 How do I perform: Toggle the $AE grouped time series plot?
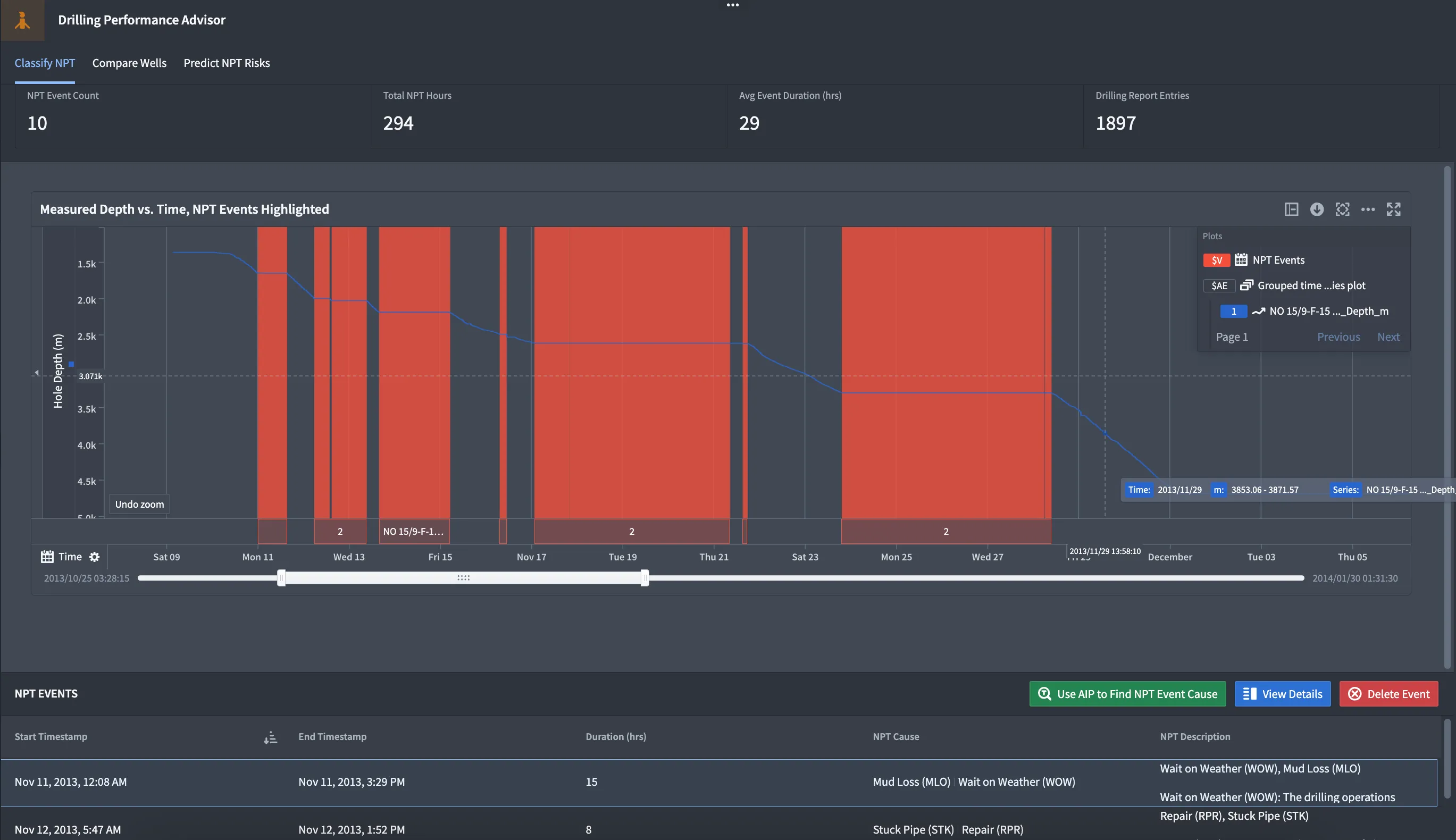pyautogui.click(x=1219, y=286)
